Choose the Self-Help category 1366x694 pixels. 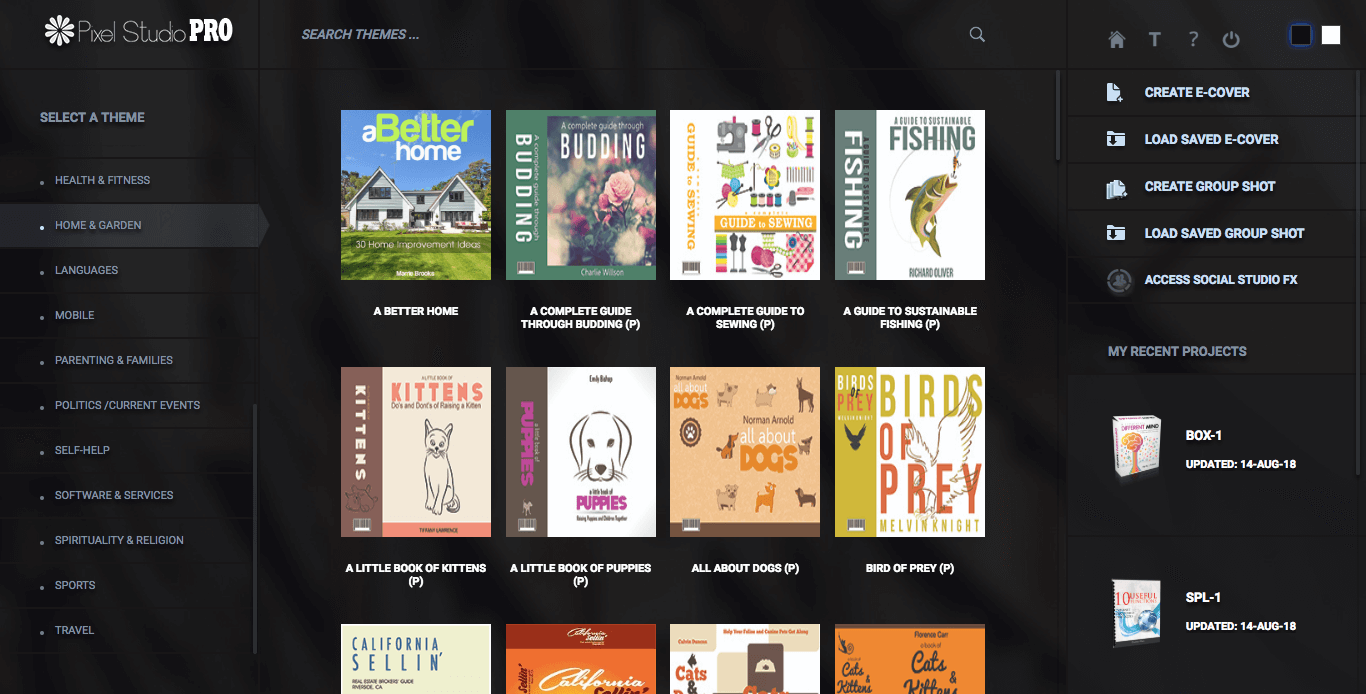(82, 450)
